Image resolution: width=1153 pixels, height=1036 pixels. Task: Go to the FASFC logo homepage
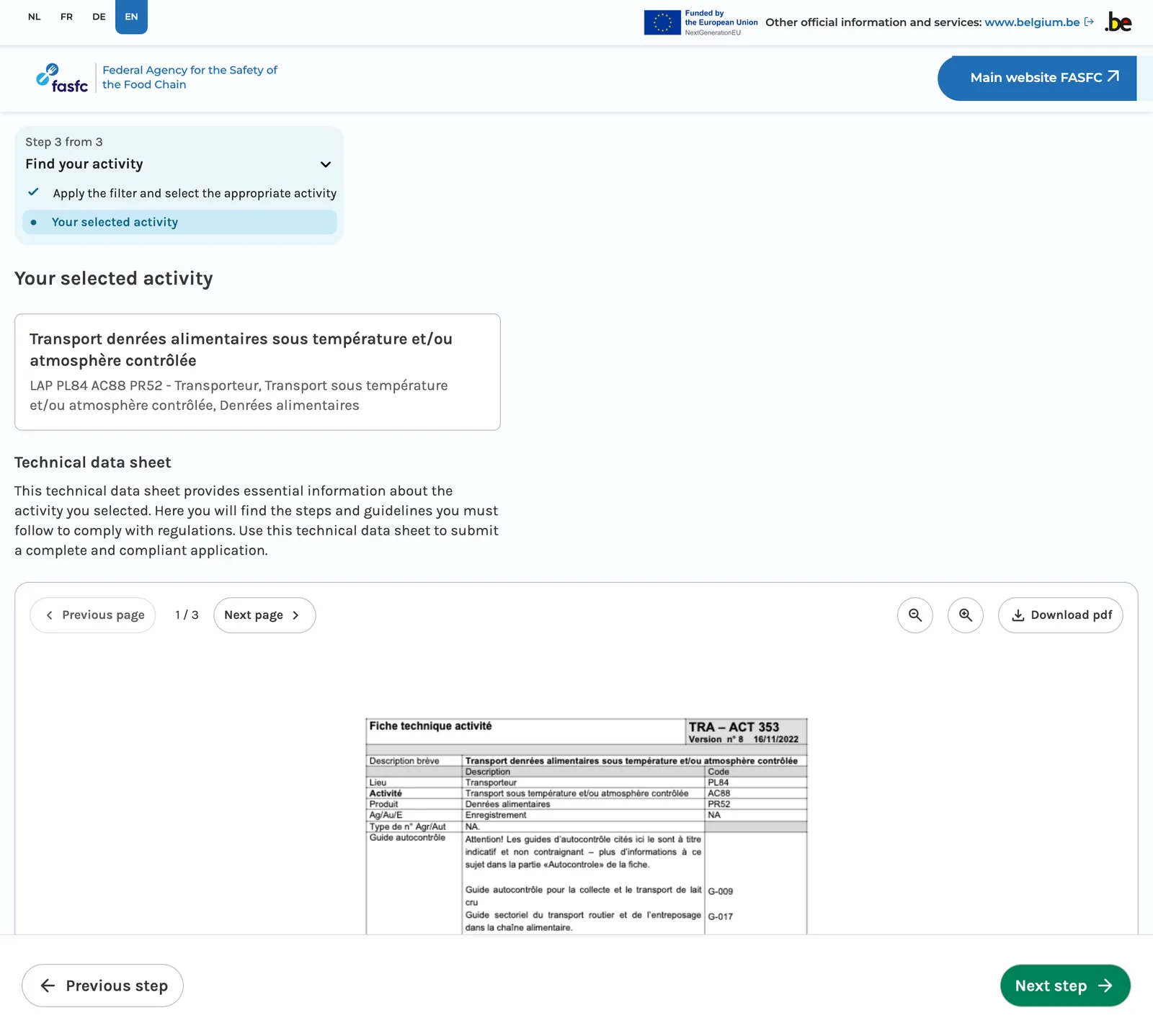point(62,78)
